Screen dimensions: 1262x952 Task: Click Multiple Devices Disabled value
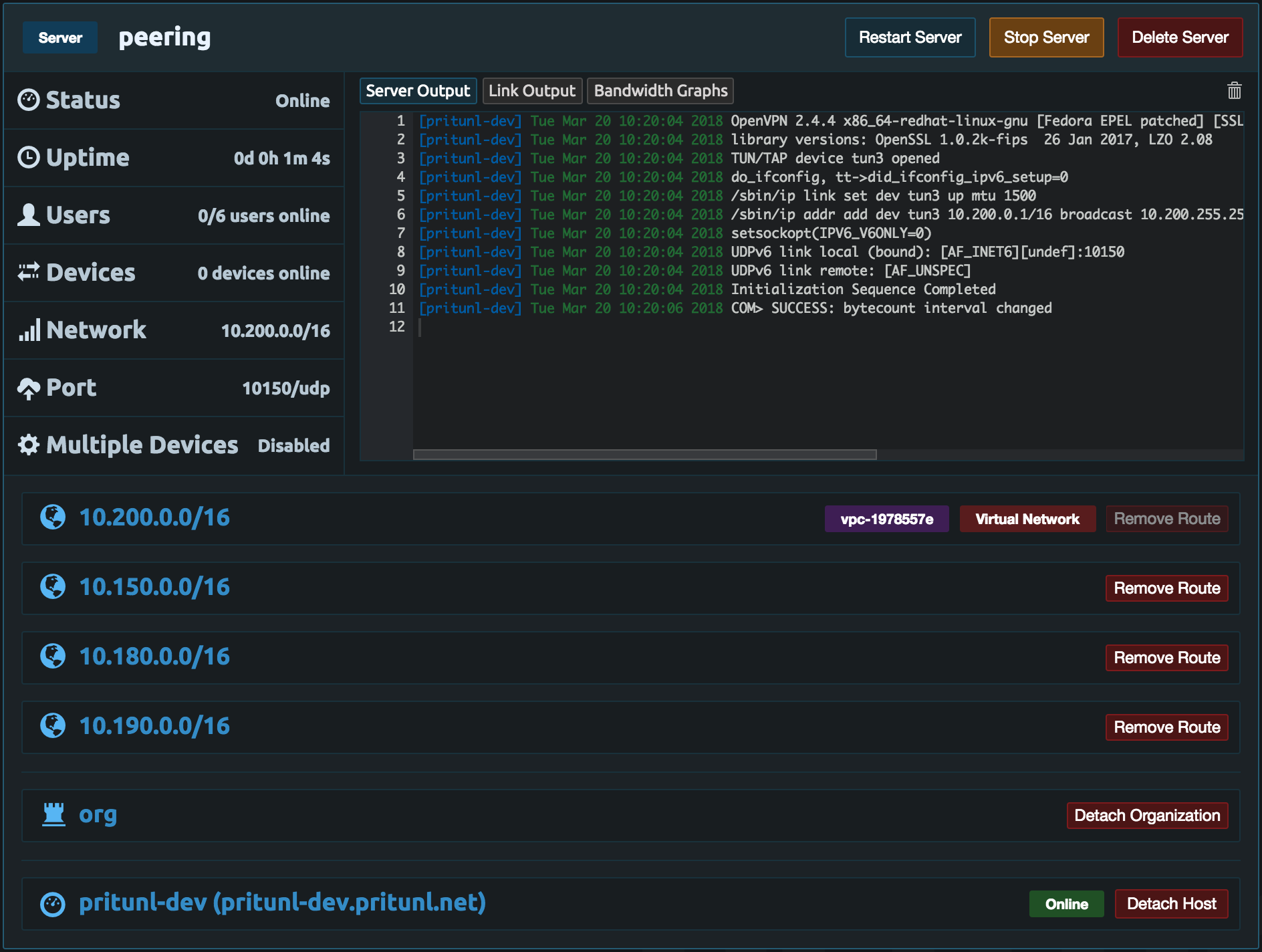point(293,446)
